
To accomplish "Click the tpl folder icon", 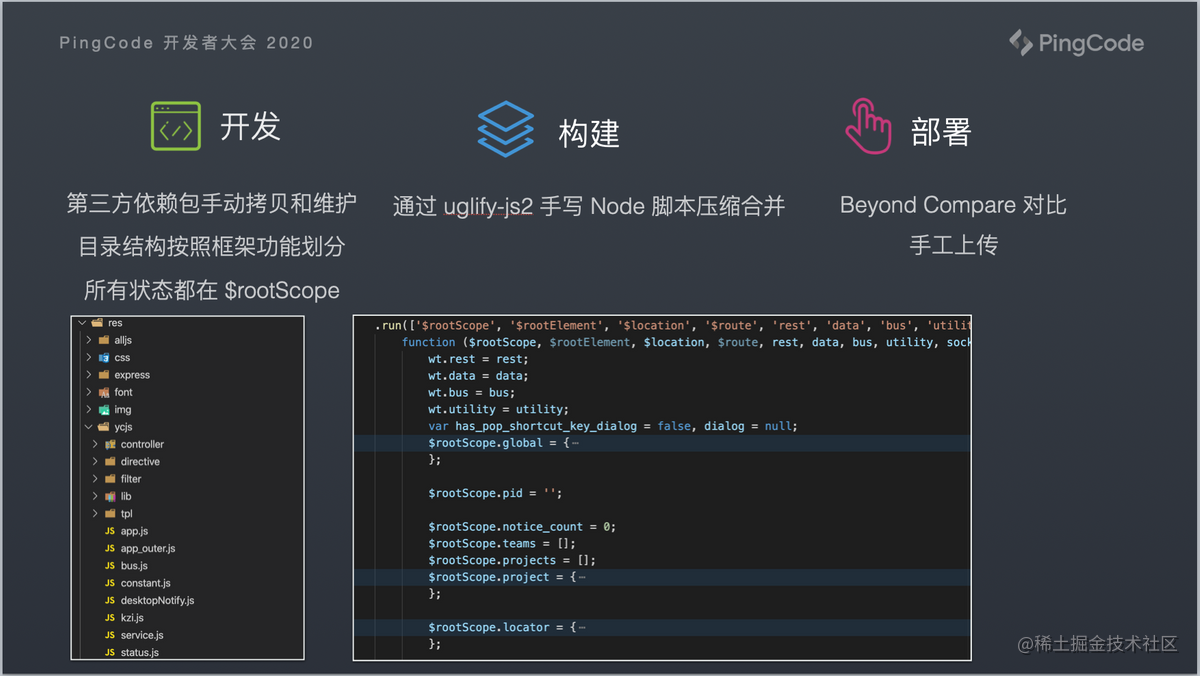I will (x=110, y=513).
